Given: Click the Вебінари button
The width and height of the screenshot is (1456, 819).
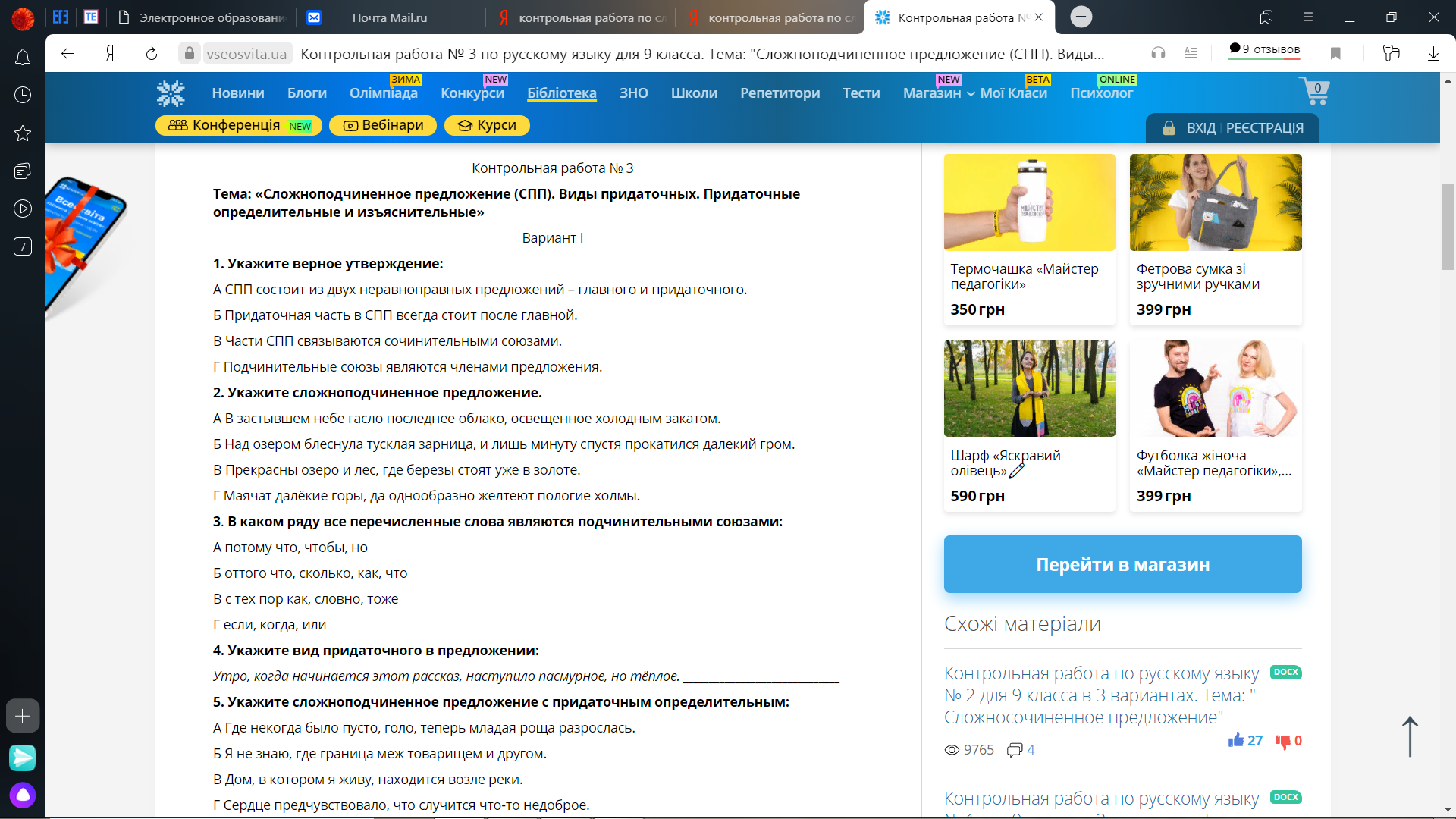Looking at the screenshot, I should click(383, 125).
